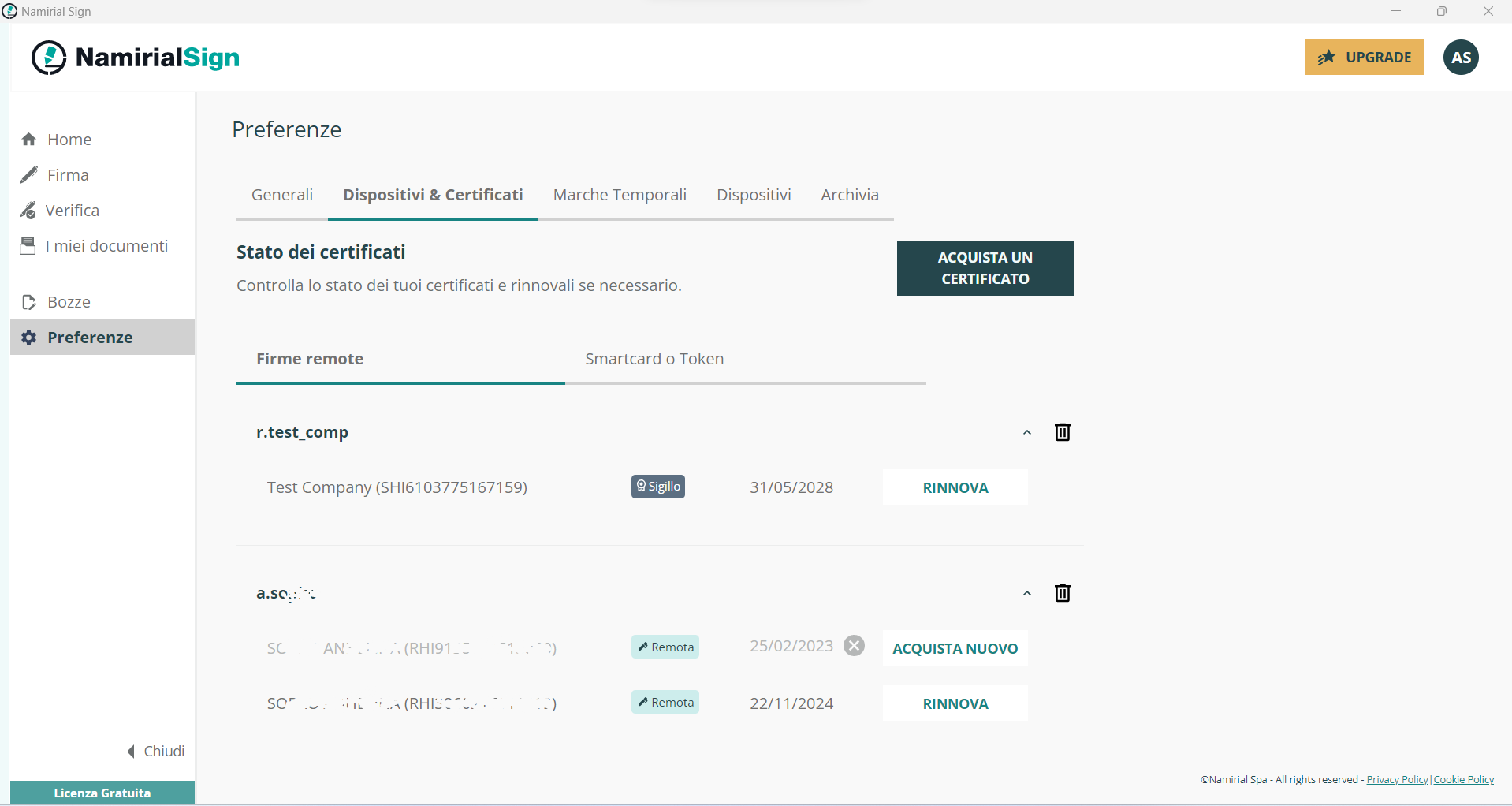The width and height of the screenshot is (1512, 806).
Task: Switch to Smartcard o Token view
Action: tap(654, 358)
